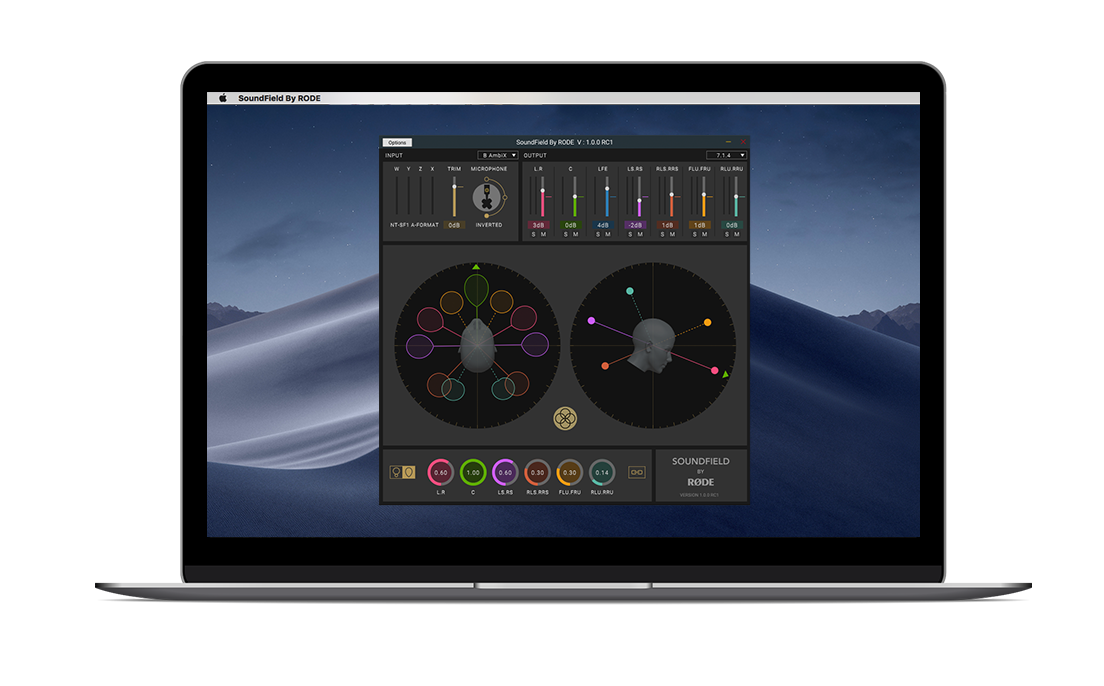Viewport: 1104px width, 686px height.
Task: Click the 3dB value under L.R
Action: coord(539,225)
